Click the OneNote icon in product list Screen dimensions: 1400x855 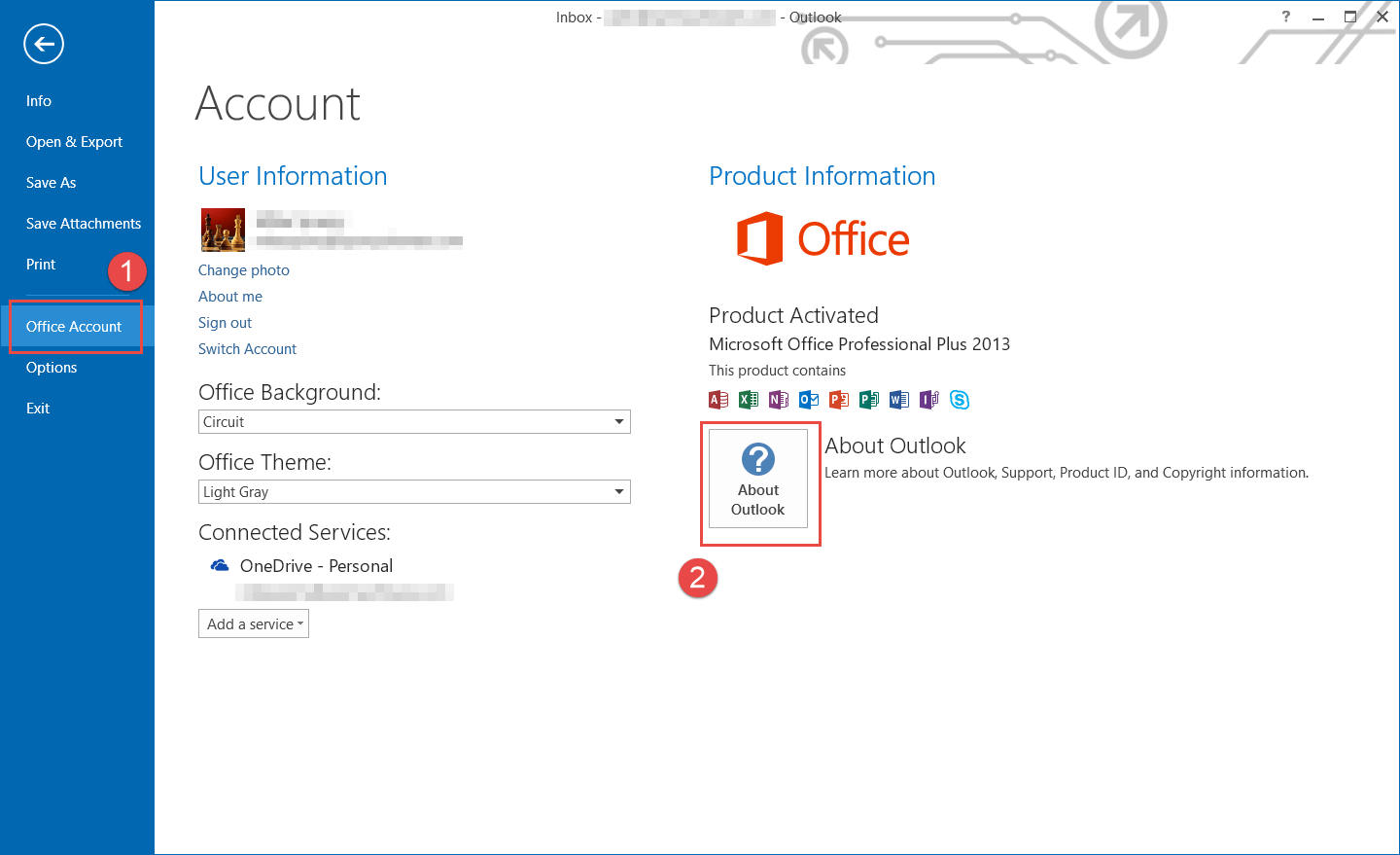(779, 400)
